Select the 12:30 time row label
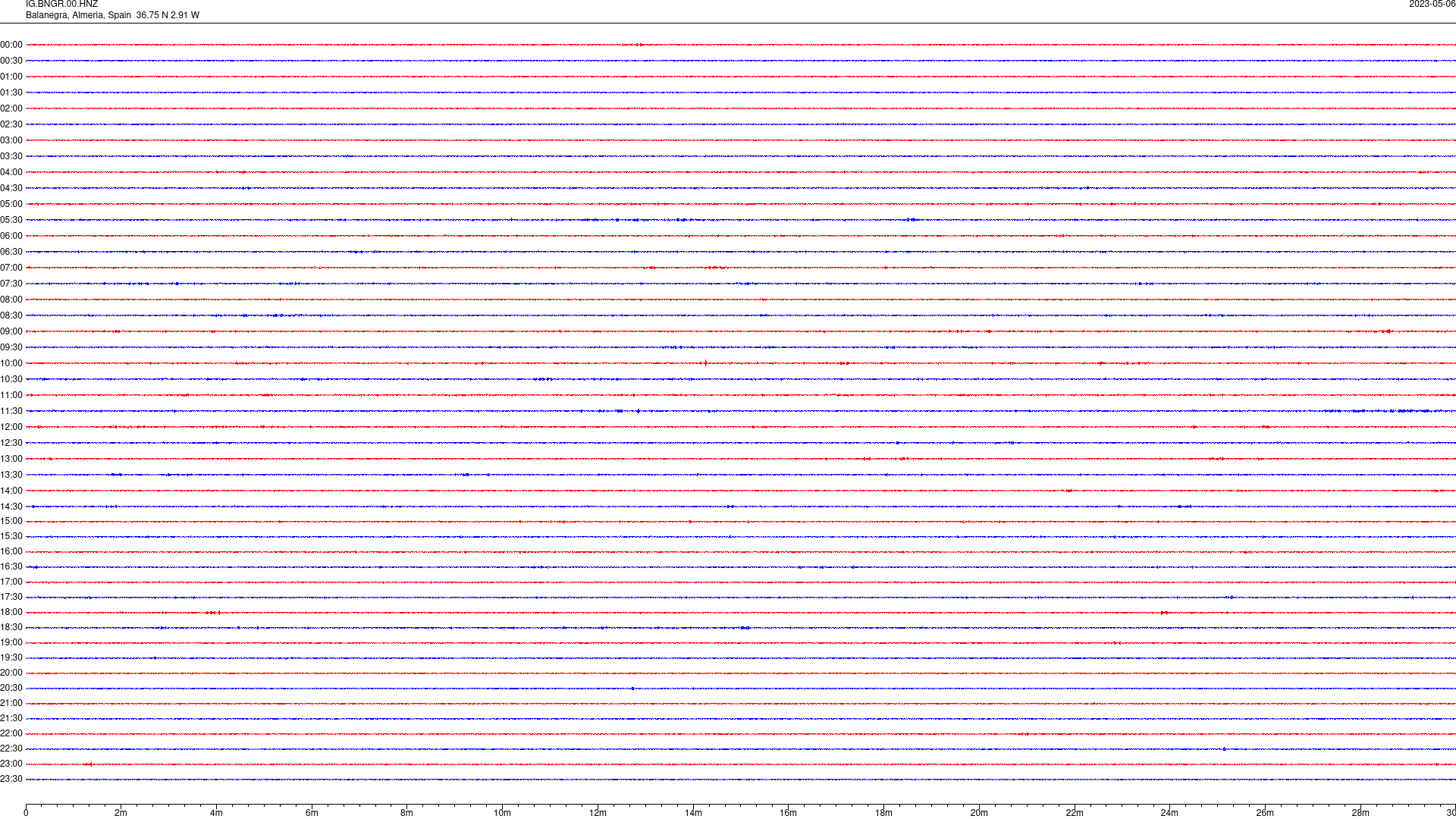Image resolution: width=1456 pixels, height=819 pixels. (x=11, y=443)
